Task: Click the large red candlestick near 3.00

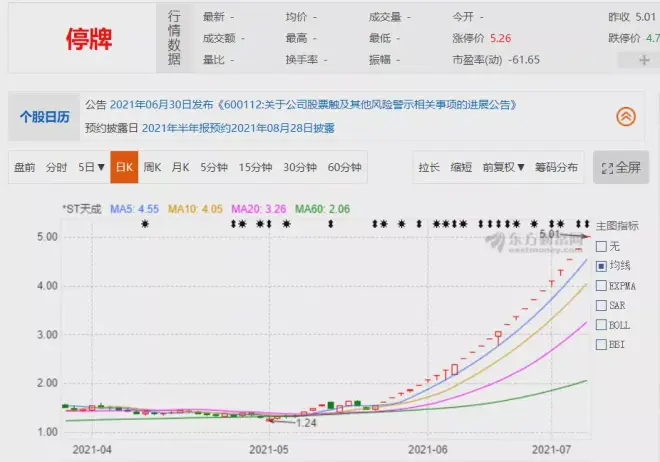Action: [x=498, y=336]
